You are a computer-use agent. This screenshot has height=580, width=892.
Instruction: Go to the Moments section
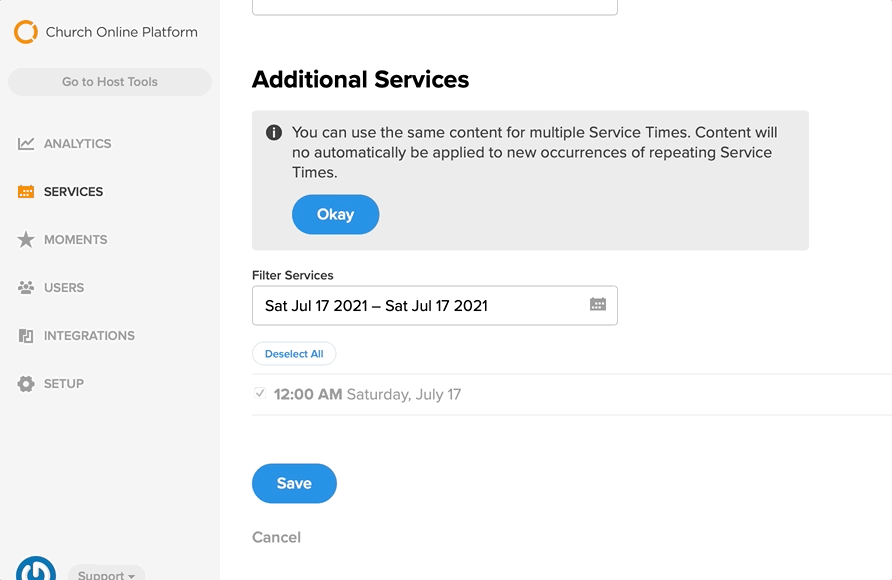[x=76, y=239]
